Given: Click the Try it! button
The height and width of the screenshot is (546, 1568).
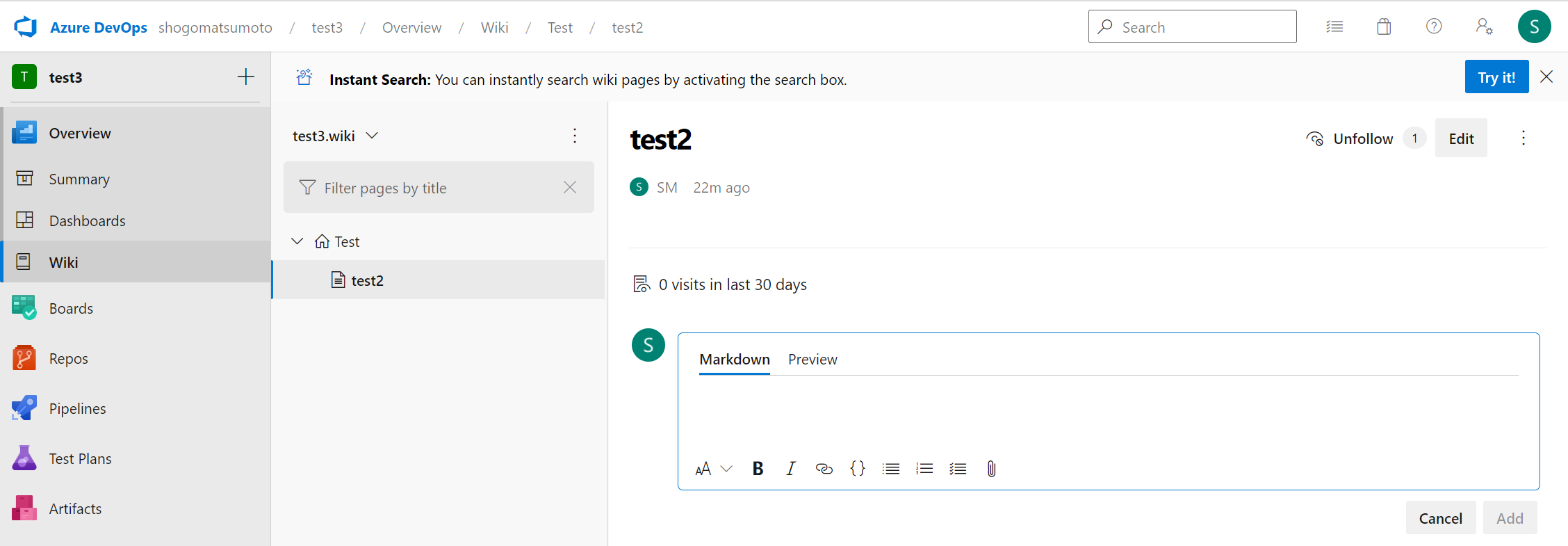Looking at the screenshot, I should [x=1496, y=77].
